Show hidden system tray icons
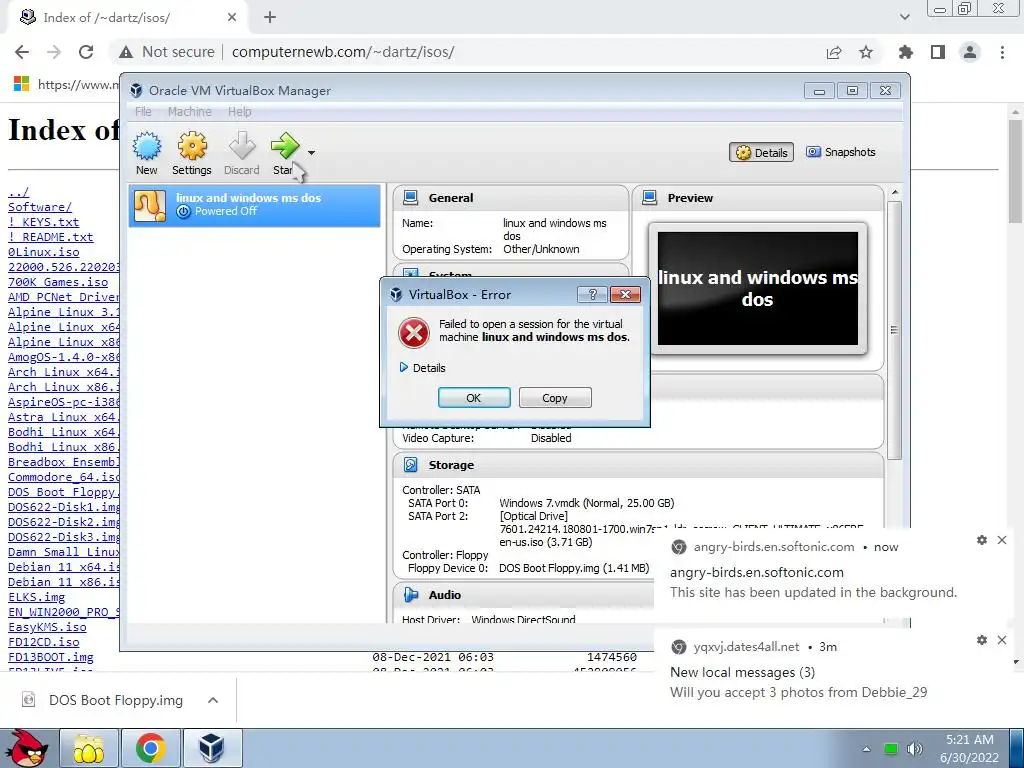Viewport: 1024px width, 768px height. [867, 749]
